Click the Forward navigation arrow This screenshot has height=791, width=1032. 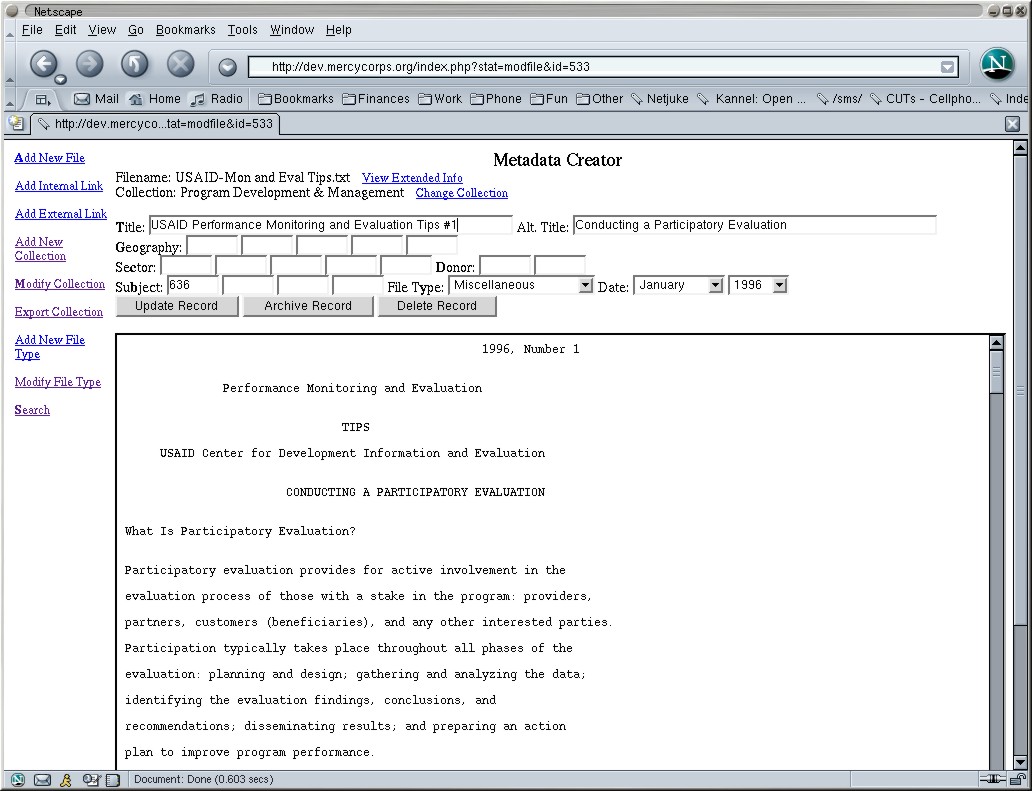pos(90,64)
